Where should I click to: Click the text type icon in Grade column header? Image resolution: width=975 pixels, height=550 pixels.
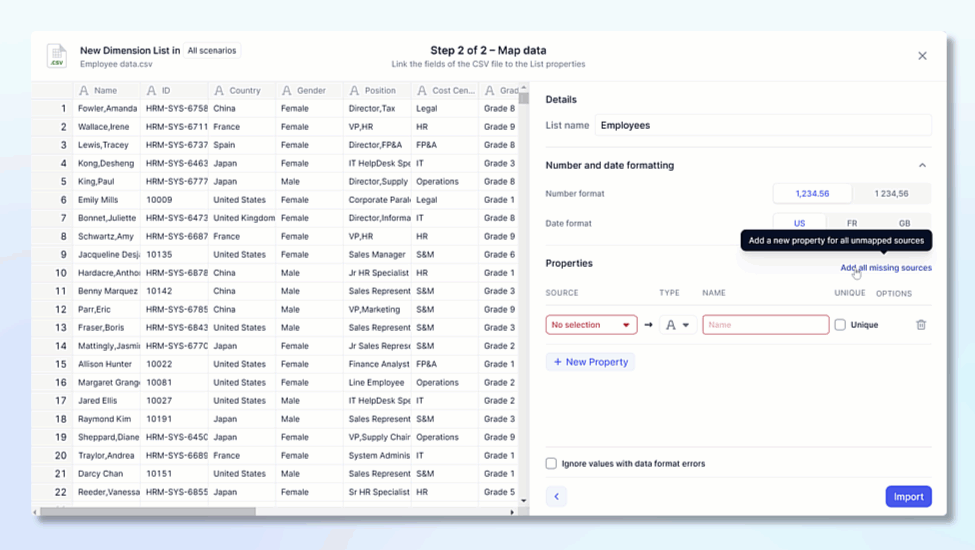(490, 91)
